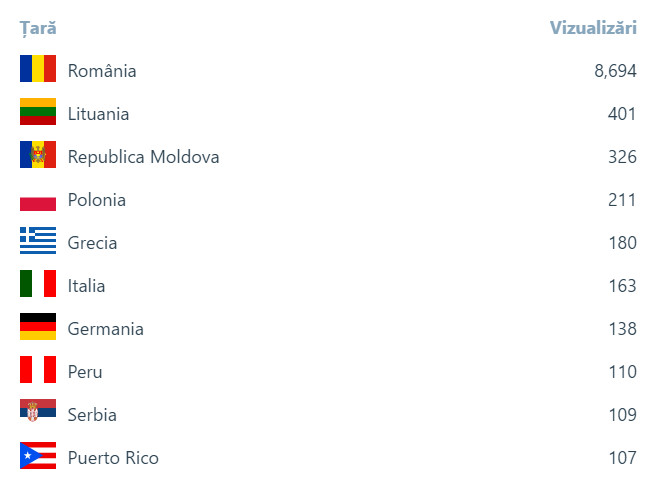
Task: Click the Italy flag icon
Action: [x=38, y=284]
